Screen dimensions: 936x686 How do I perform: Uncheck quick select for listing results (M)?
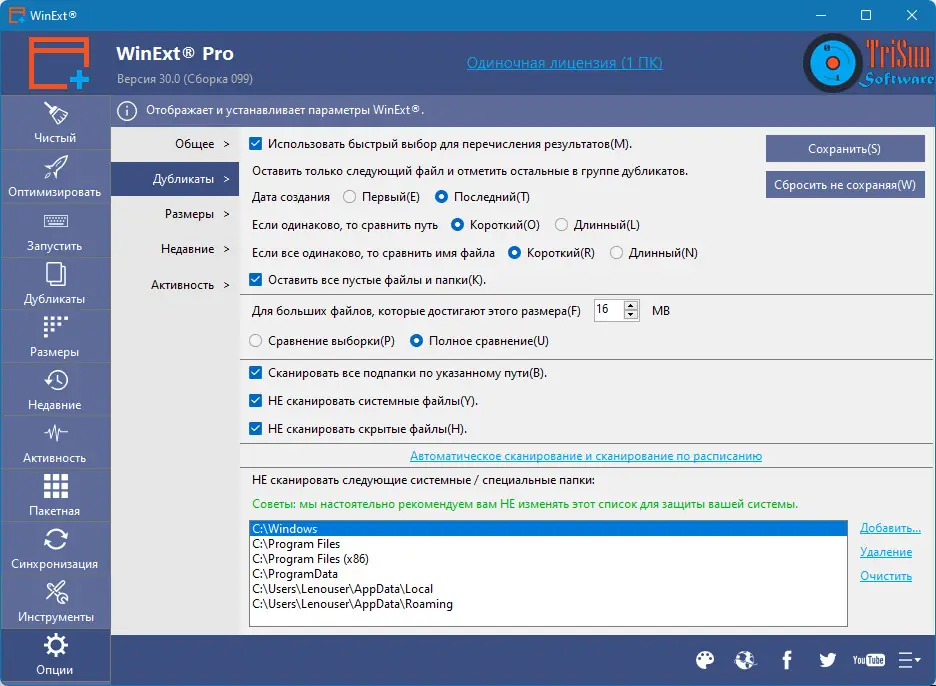click(255, 144)
